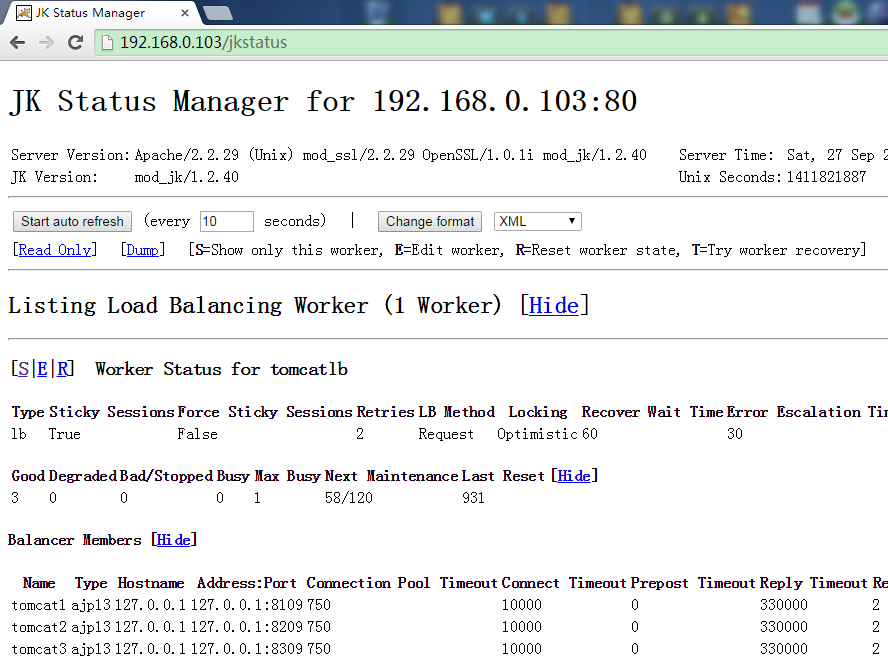Click the Reply Timeout 330000 for tomcat1

(784, 605)
